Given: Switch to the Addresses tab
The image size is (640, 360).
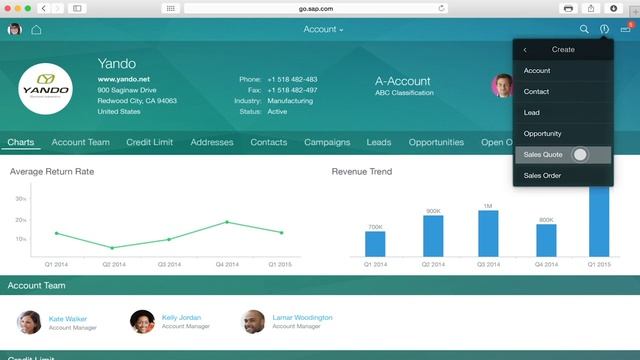Looking at the screenshot, I should 212,142.
